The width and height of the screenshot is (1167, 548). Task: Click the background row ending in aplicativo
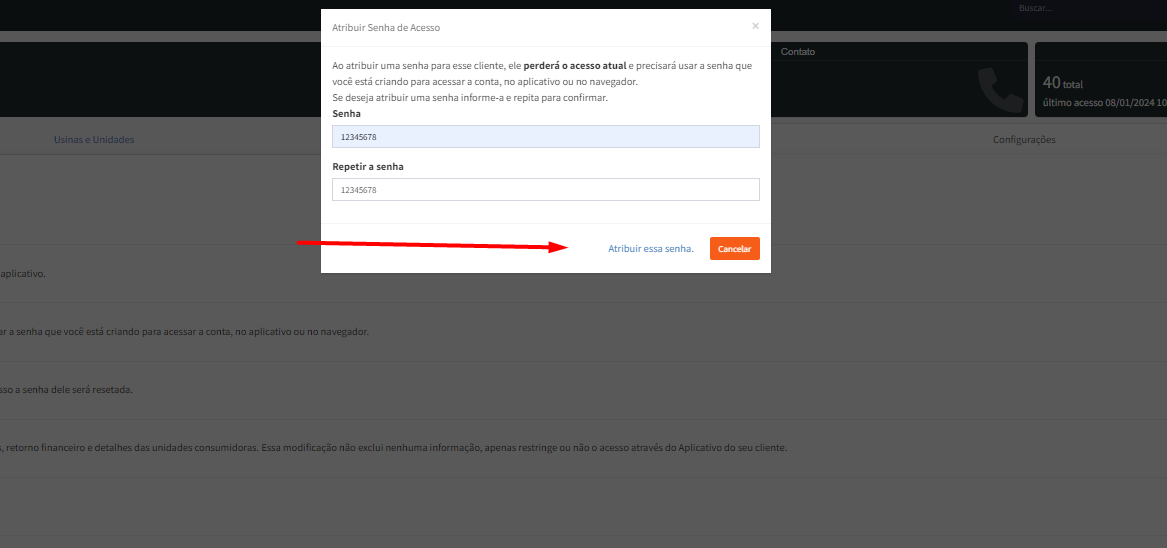pos(23,273)
